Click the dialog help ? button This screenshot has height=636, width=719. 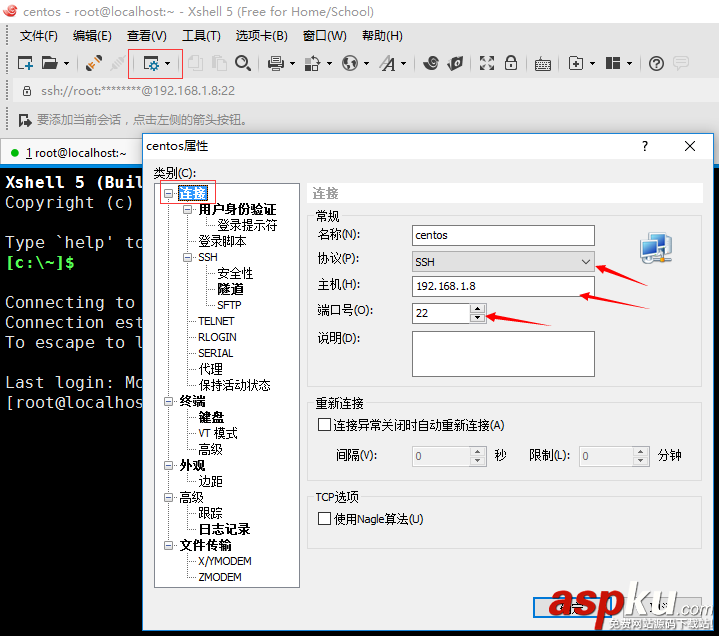click(x=645, y=146)
